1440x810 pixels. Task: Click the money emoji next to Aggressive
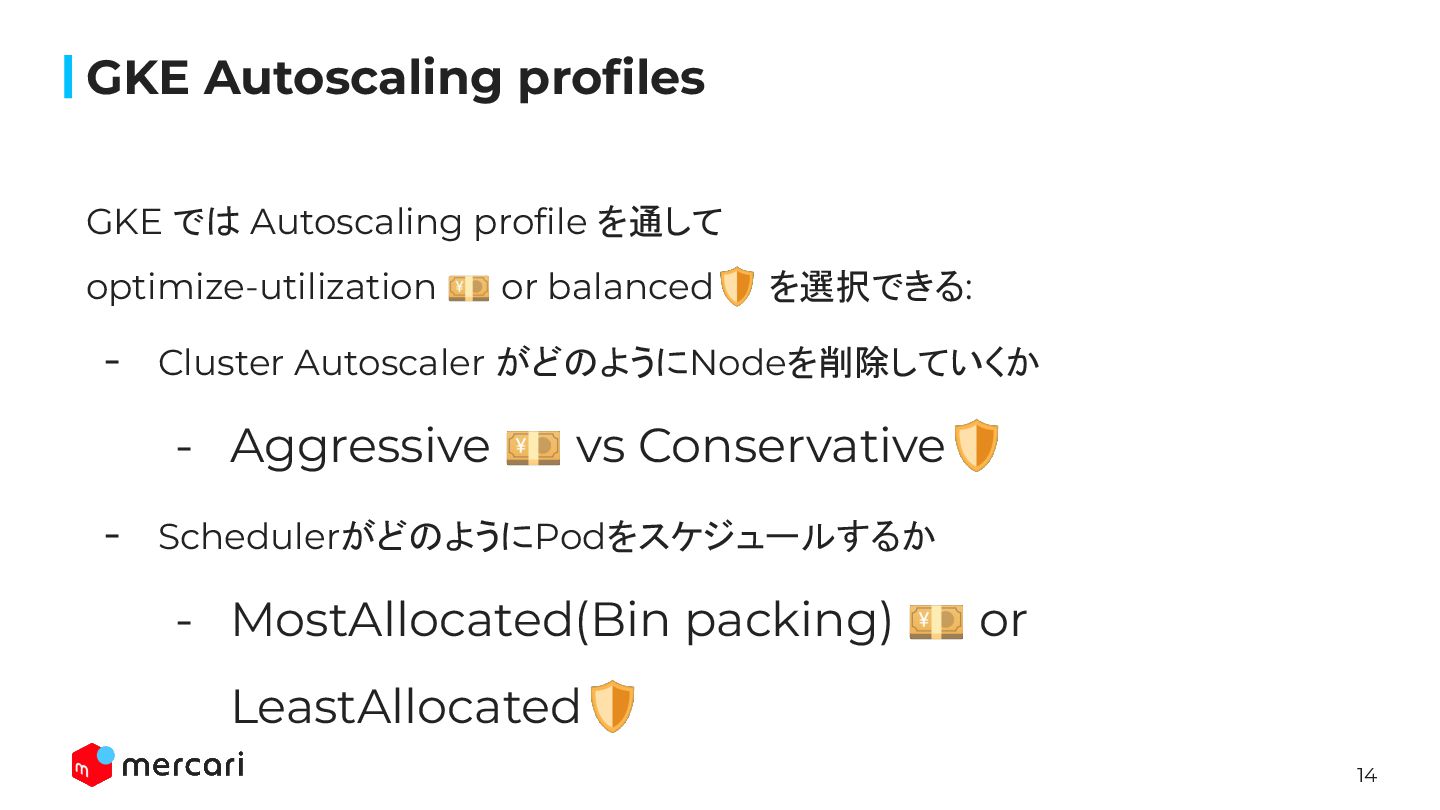(533, 447)
